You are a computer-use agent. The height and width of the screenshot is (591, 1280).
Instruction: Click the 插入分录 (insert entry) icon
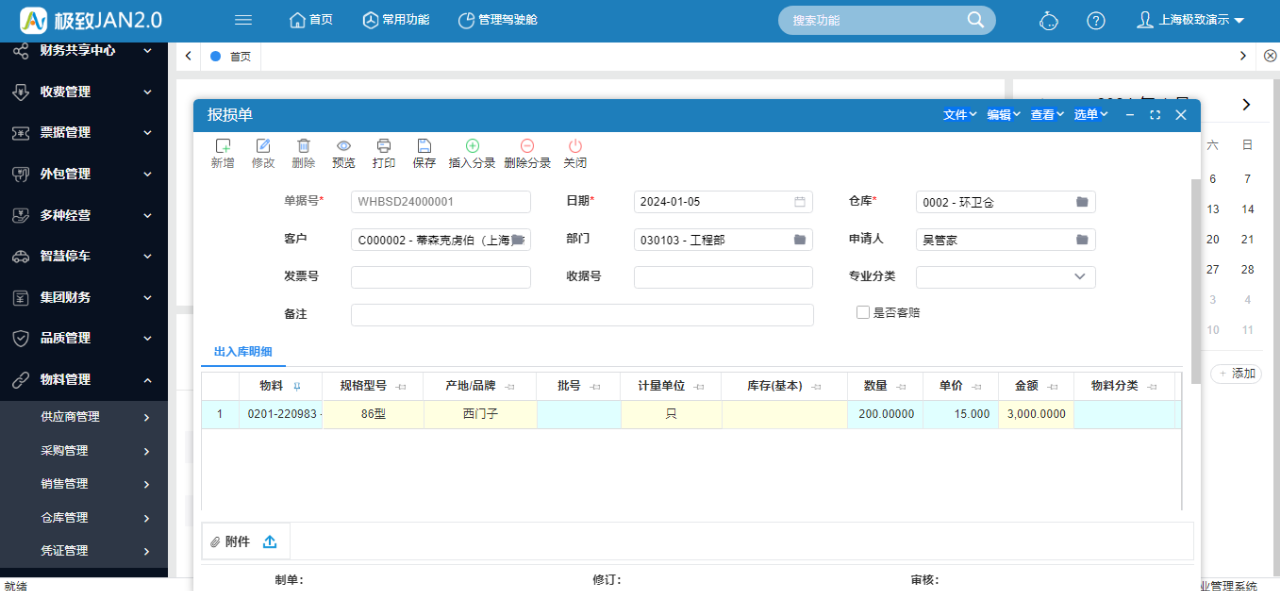tap(472, 146)
